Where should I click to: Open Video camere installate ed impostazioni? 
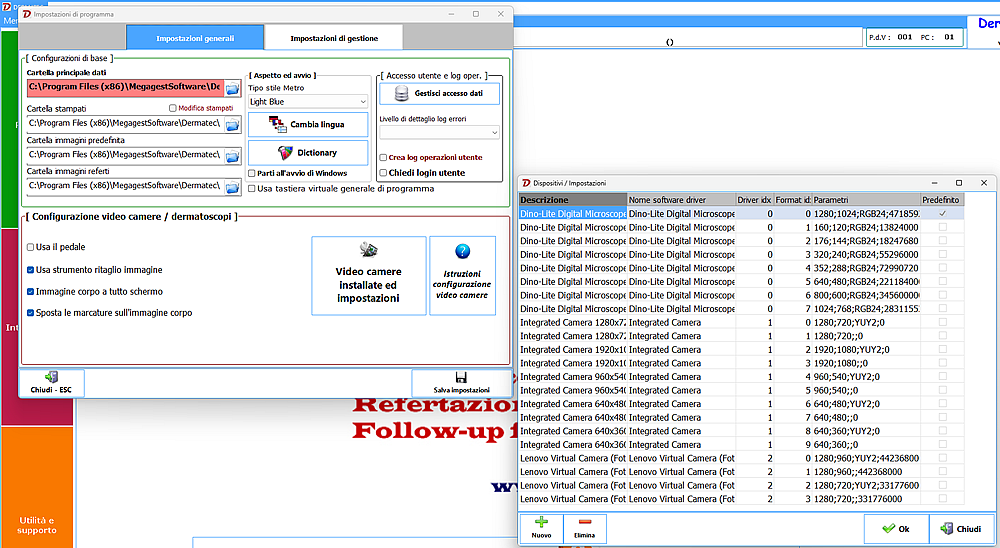coord(369,276)
